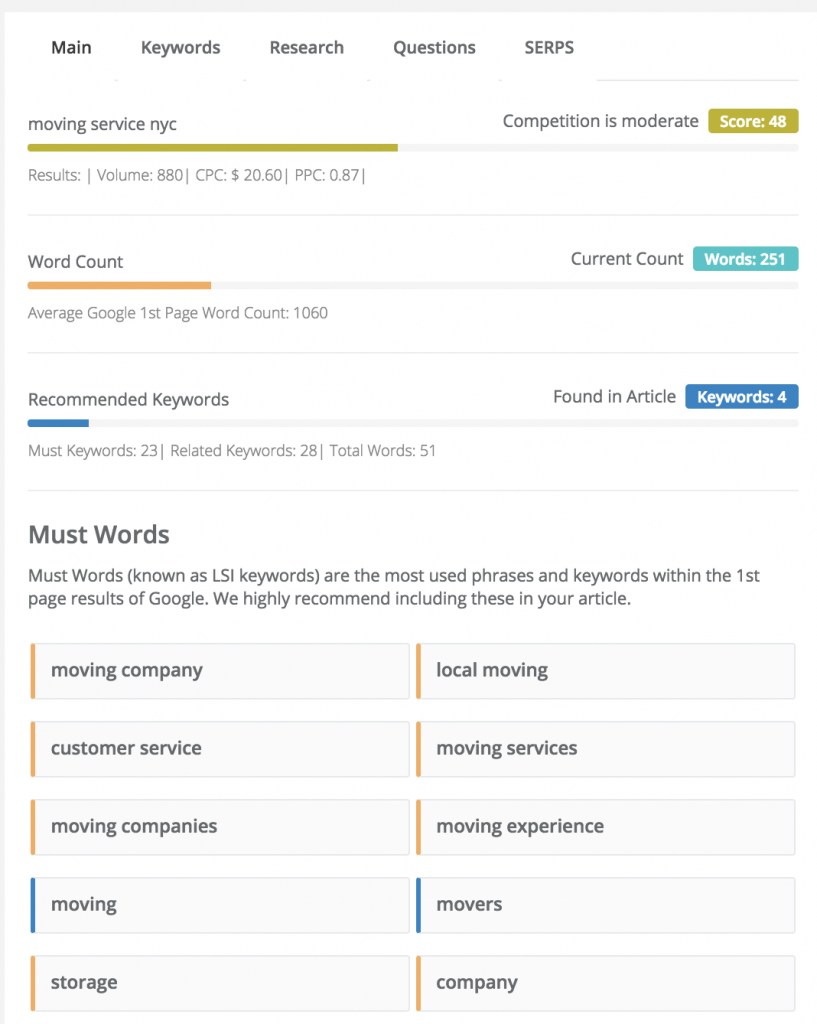Pick the 'moving companies' keyword box
The height and width of the screenshot is (1024, 817).
220,827
